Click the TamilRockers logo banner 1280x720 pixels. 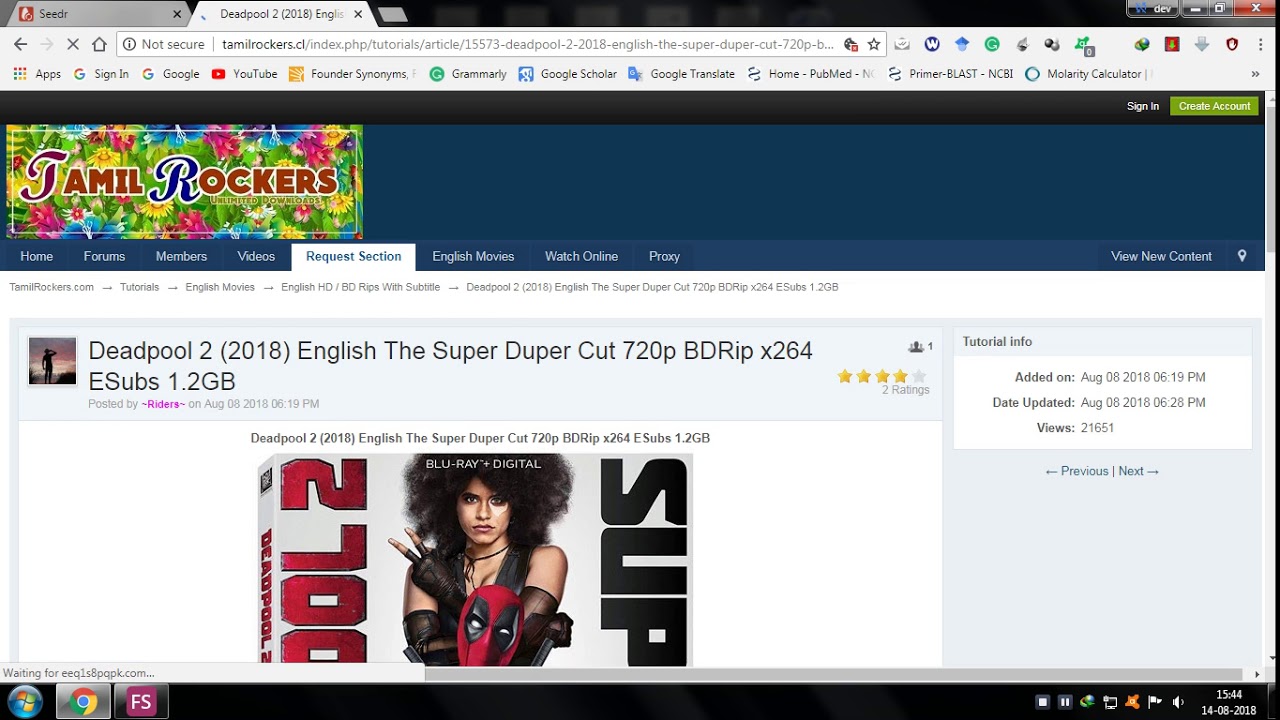pos(184,181)
